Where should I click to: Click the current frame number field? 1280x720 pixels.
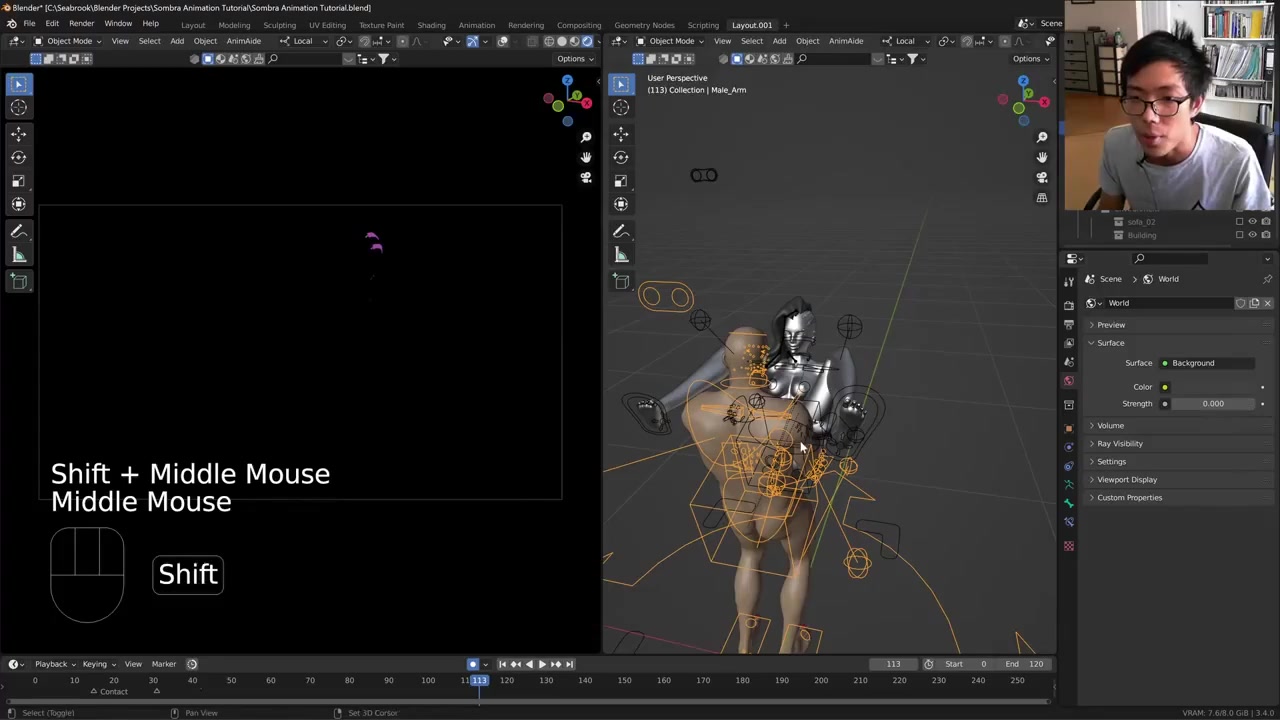pos(893,664)
